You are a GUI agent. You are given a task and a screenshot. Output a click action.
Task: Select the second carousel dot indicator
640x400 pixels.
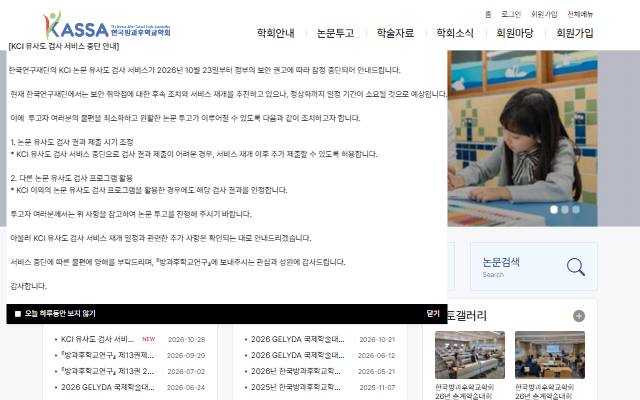(565, 209)
